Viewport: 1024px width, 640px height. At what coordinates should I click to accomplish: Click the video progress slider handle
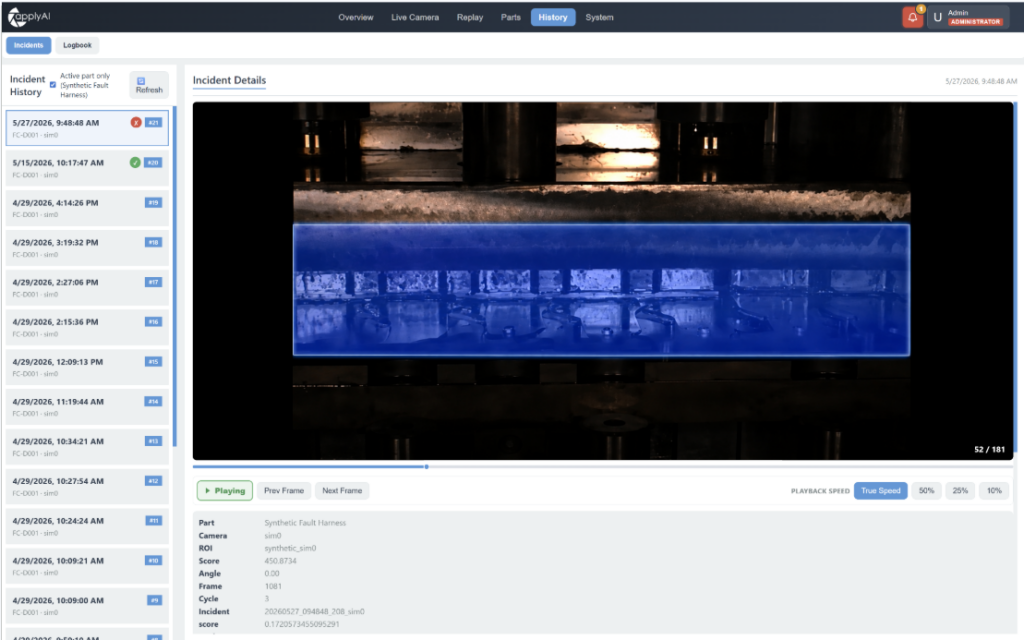tap(426, 467)
